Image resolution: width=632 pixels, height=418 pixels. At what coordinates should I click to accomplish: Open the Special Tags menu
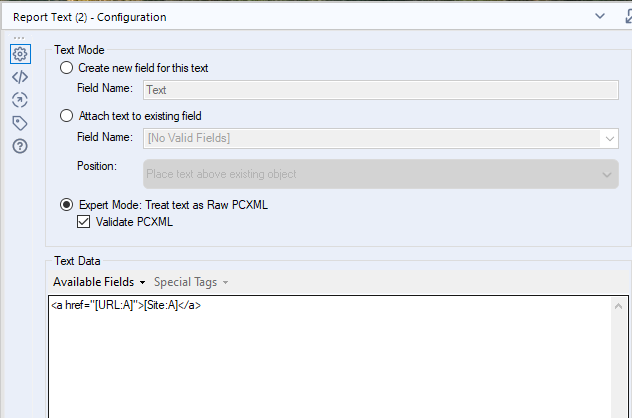pyautogui.click(x=189, y=282)
